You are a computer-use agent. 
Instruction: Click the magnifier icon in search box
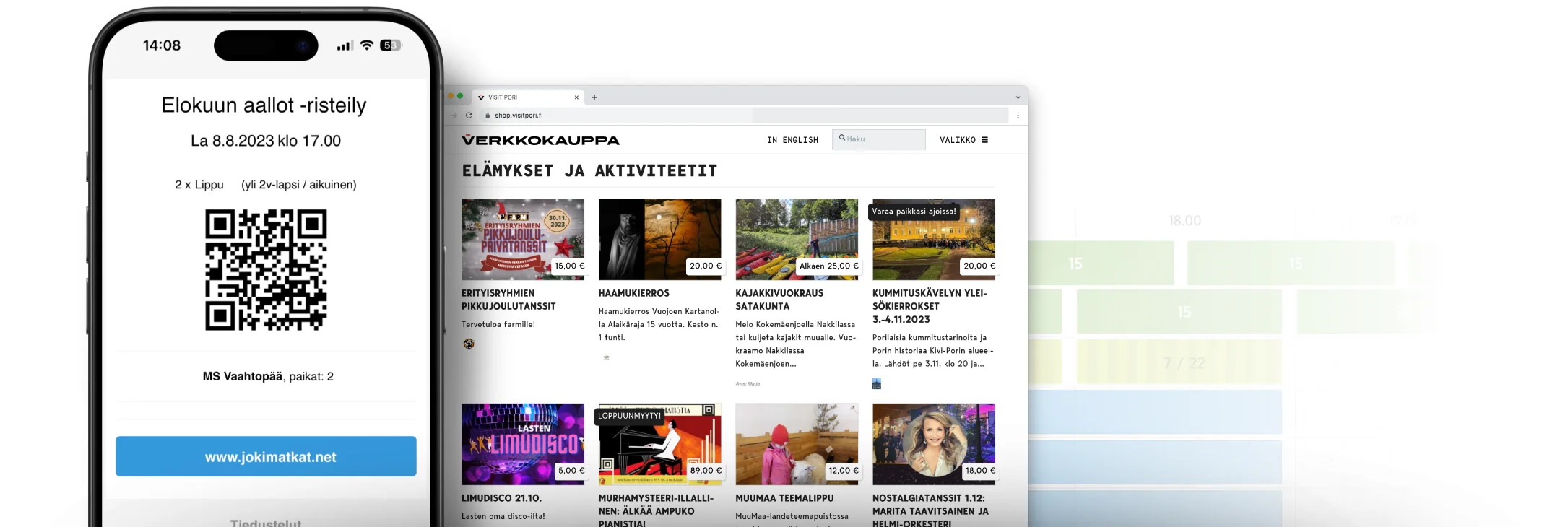pyautogui.click(x=842, y=138)
